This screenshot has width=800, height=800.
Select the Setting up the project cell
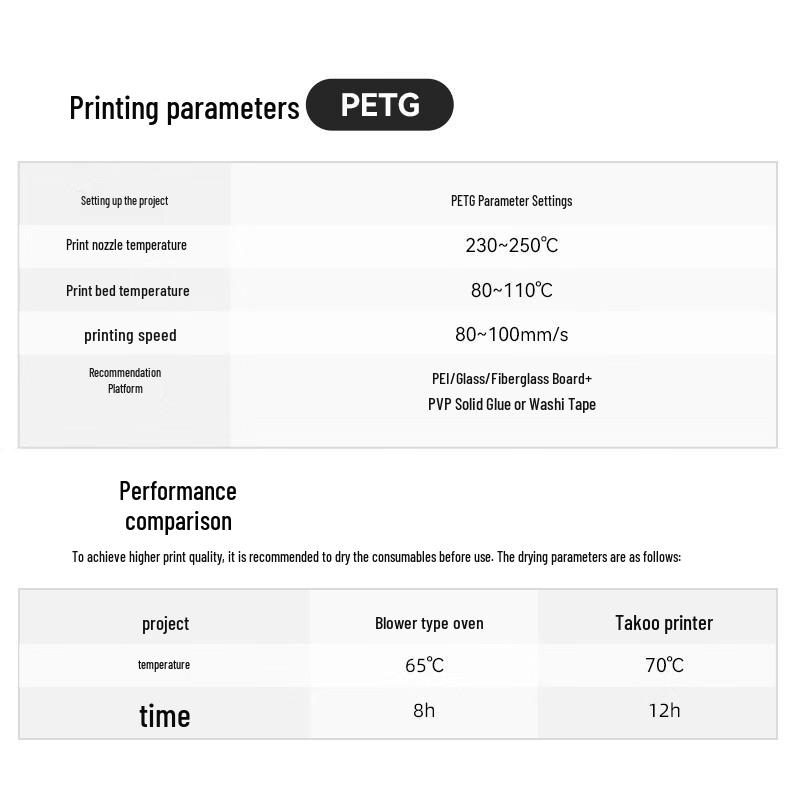click(x=124, y=201)
